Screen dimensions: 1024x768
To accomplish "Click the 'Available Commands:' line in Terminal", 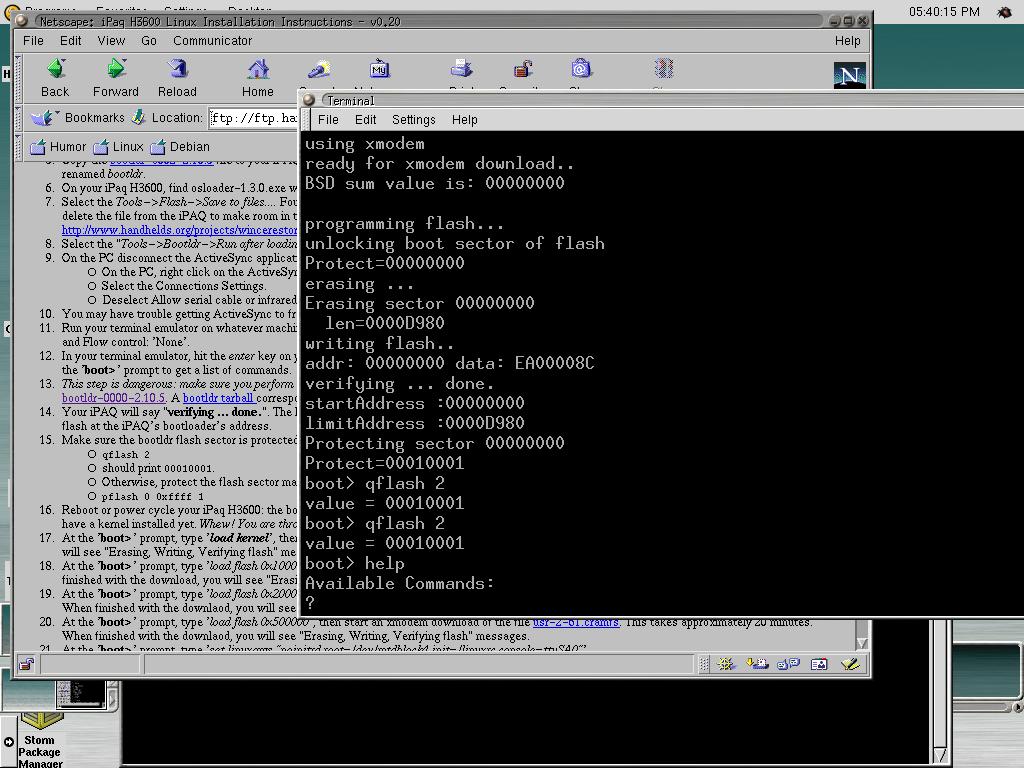I will click(399, 583).
